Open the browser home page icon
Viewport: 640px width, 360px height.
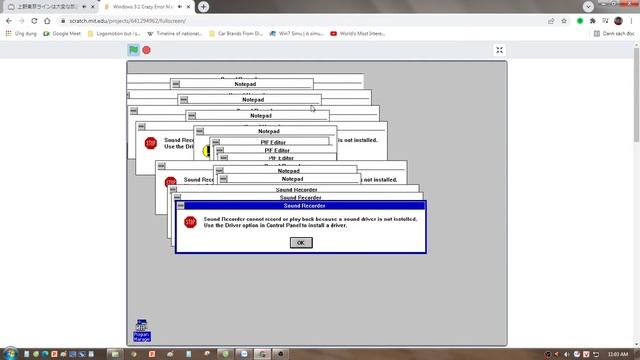47,21
